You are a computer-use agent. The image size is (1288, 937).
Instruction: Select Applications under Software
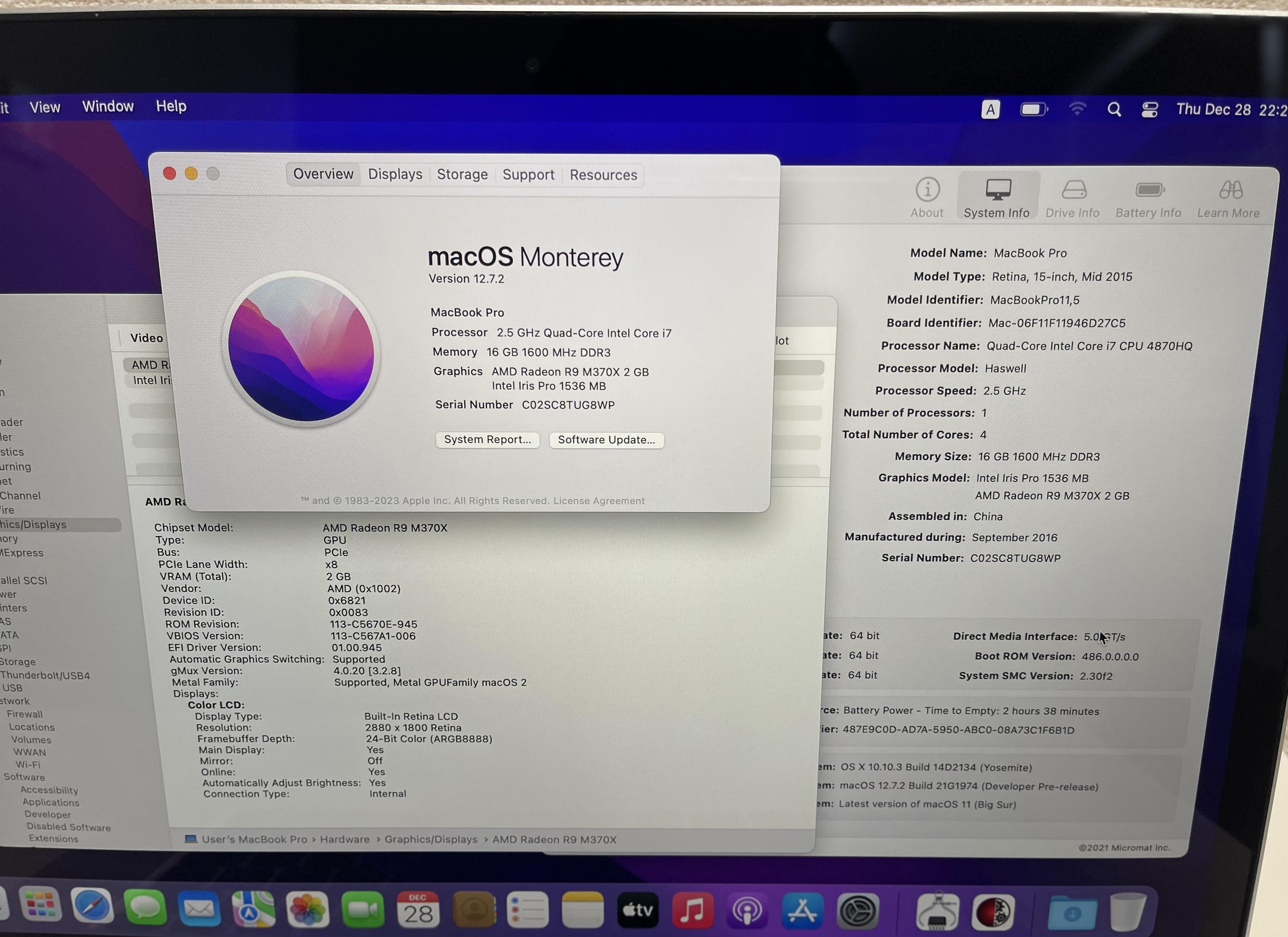pyautogui.click(x=51, y=802)
